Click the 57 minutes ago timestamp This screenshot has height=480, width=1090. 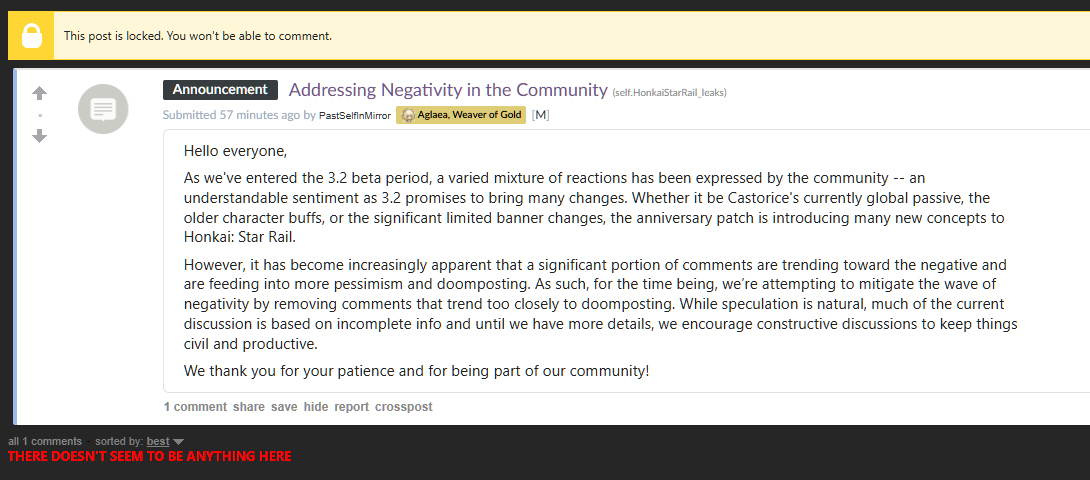[x=260, y=115]
